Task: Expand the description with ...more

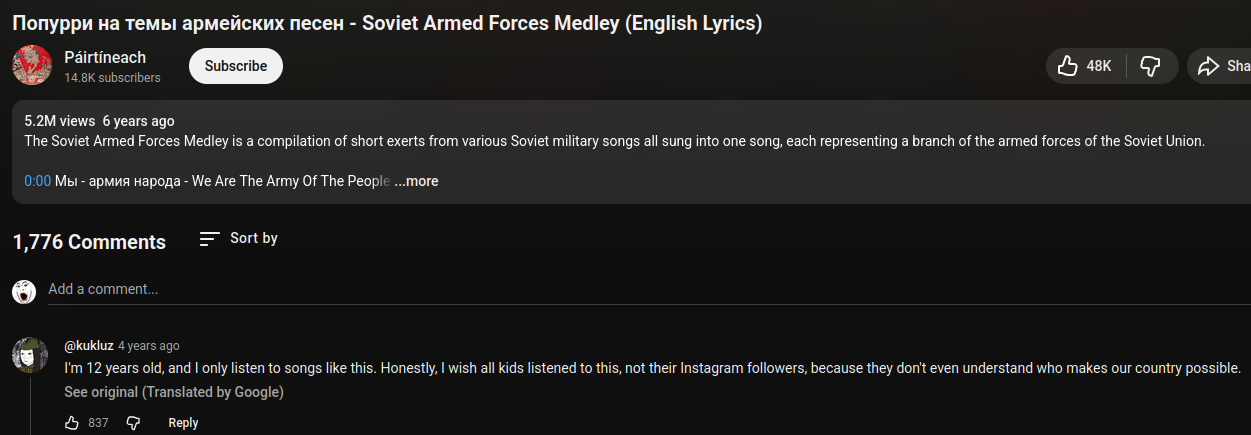Action: (416, 181)
